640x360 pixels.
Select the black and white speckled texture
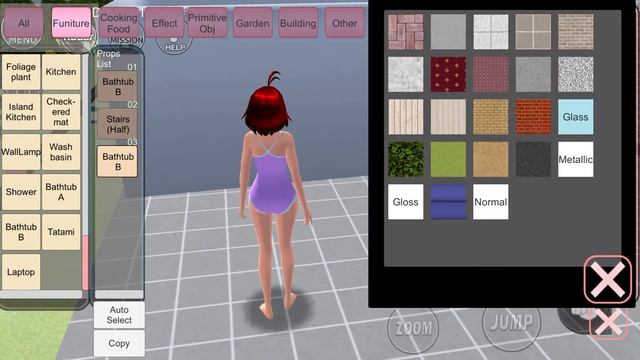(x=576, y=74)
